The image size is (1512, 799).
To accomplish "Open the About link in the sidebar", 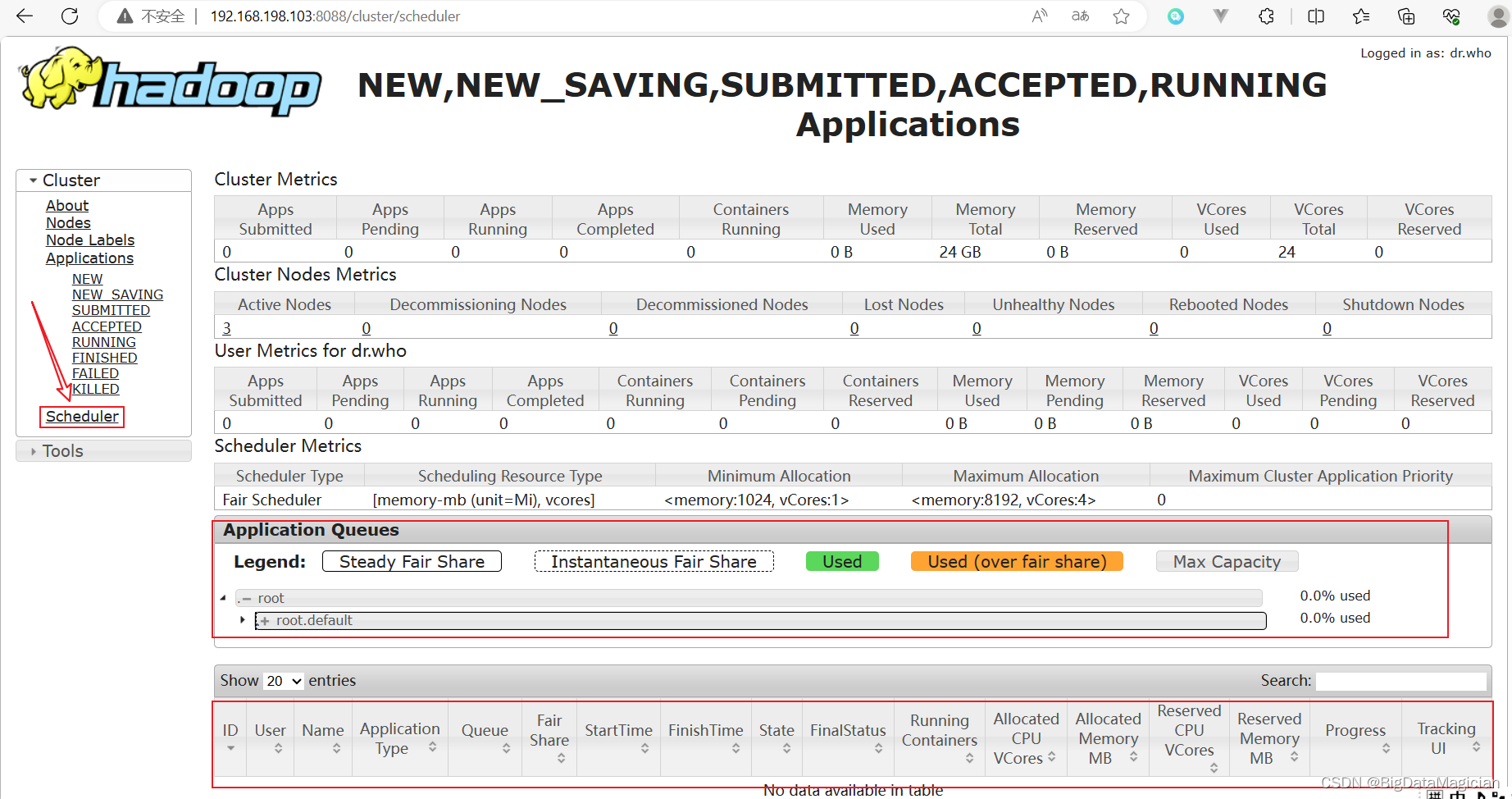I will point(67,206).
